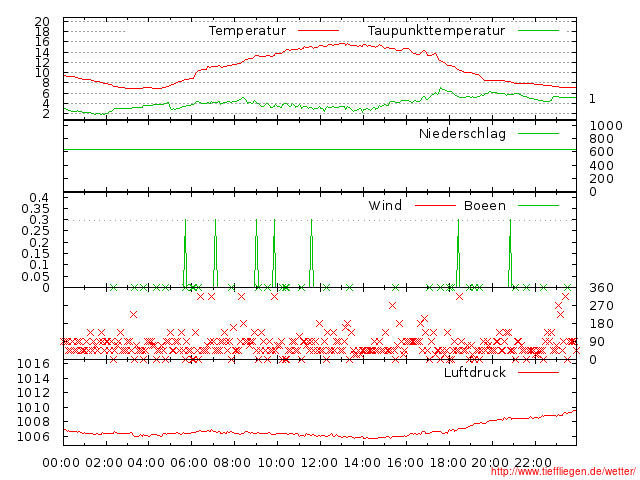Click the 1000 precipitation axis value
640x480 pixels.
point(606,125)
